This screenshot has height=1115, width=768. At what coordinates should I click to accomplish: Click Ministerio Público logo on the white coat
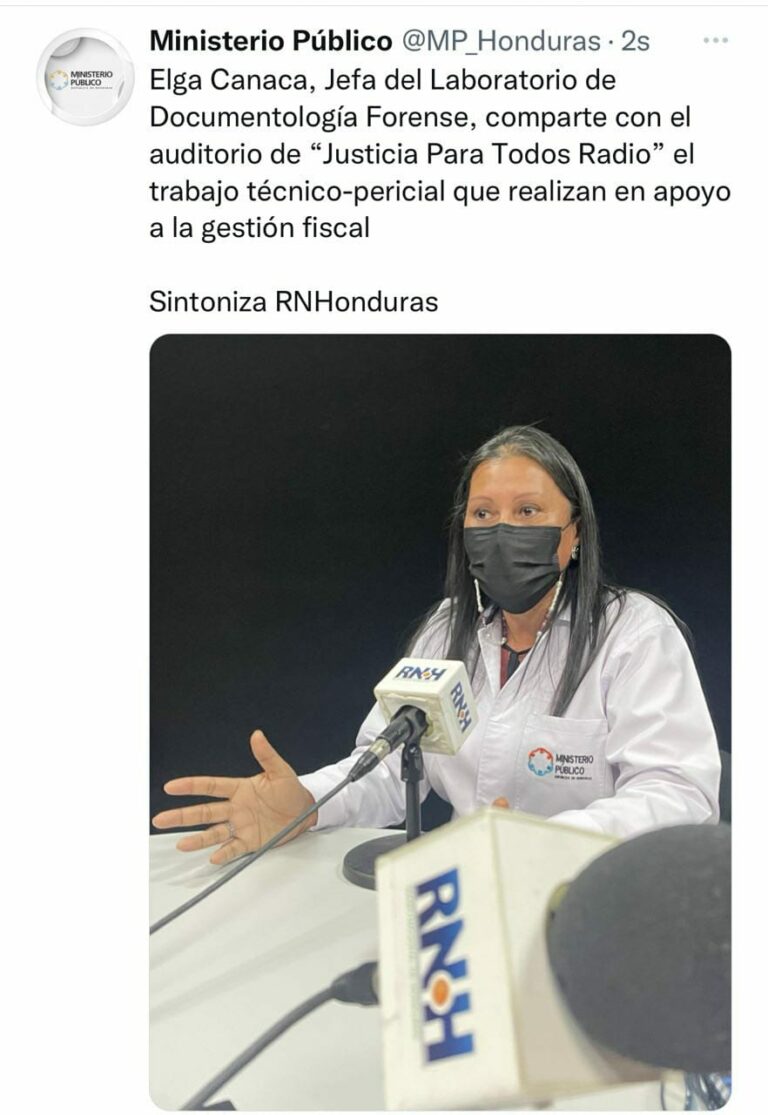click(560, 762)
